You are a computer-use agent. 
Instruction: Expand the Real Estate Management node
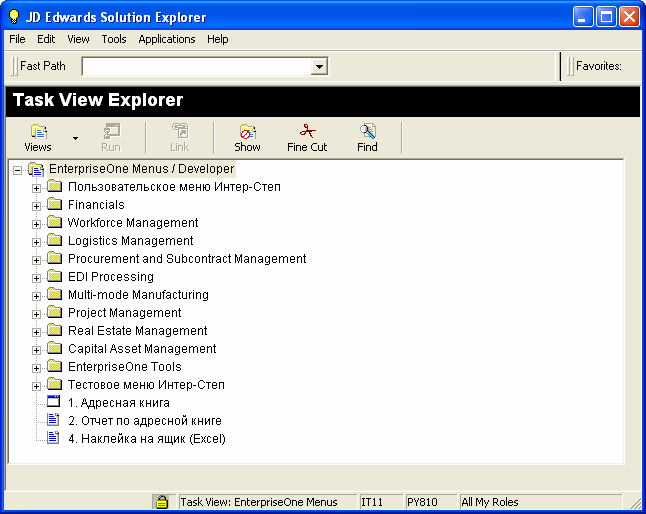(36, 332)
